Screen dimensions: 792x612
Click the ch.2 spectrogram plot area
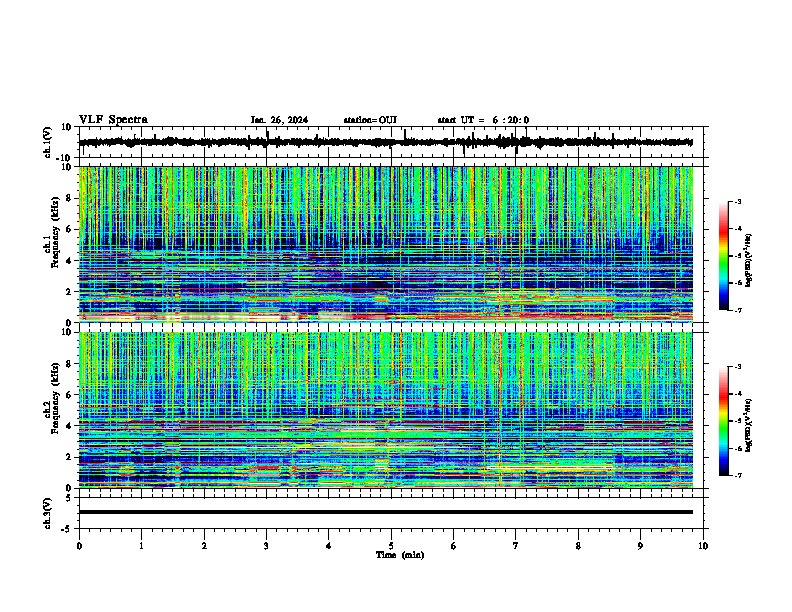(x=385, y=410)
